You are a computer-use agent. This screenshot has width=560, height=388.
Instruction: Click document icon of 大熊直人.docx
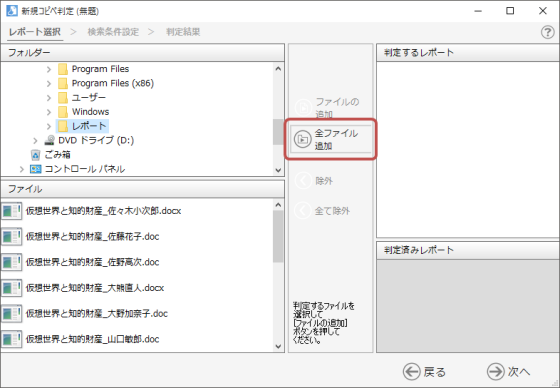[x=11, y=288]
